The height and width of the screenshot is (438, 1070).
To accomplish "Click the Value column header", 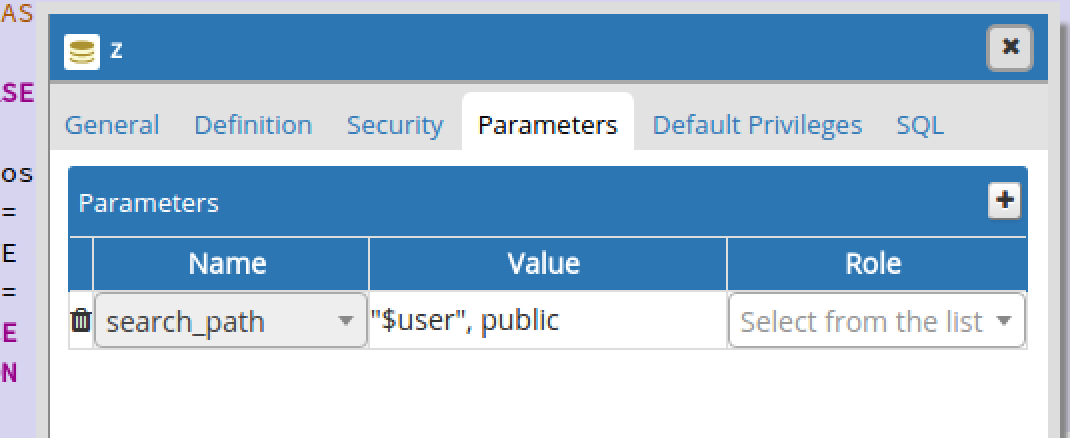I will click(x=544, y=263).
